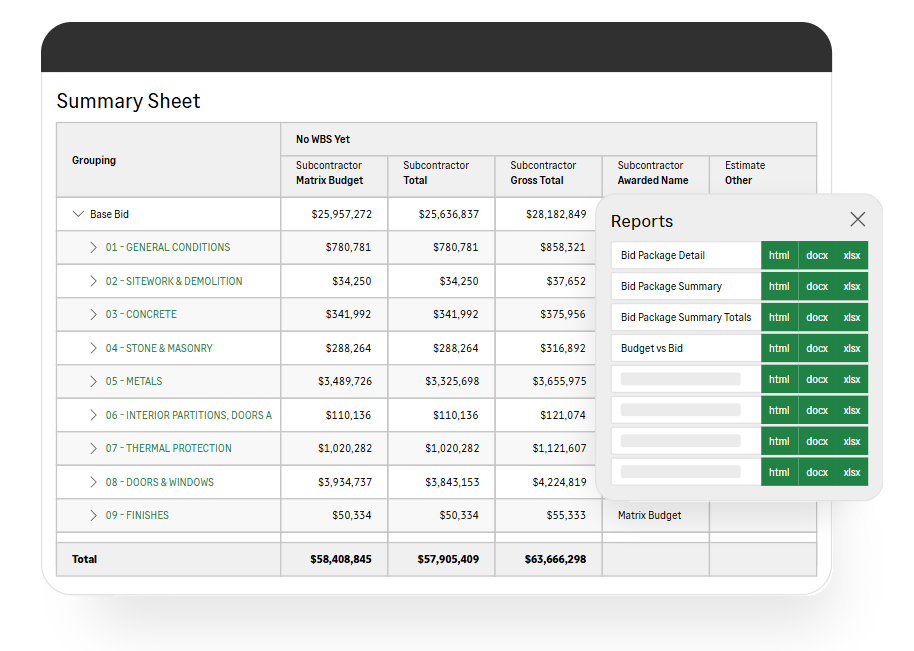Viewport: 914px width, 651px height.
Task: Close the Reports panel
Action: point(857,219)
